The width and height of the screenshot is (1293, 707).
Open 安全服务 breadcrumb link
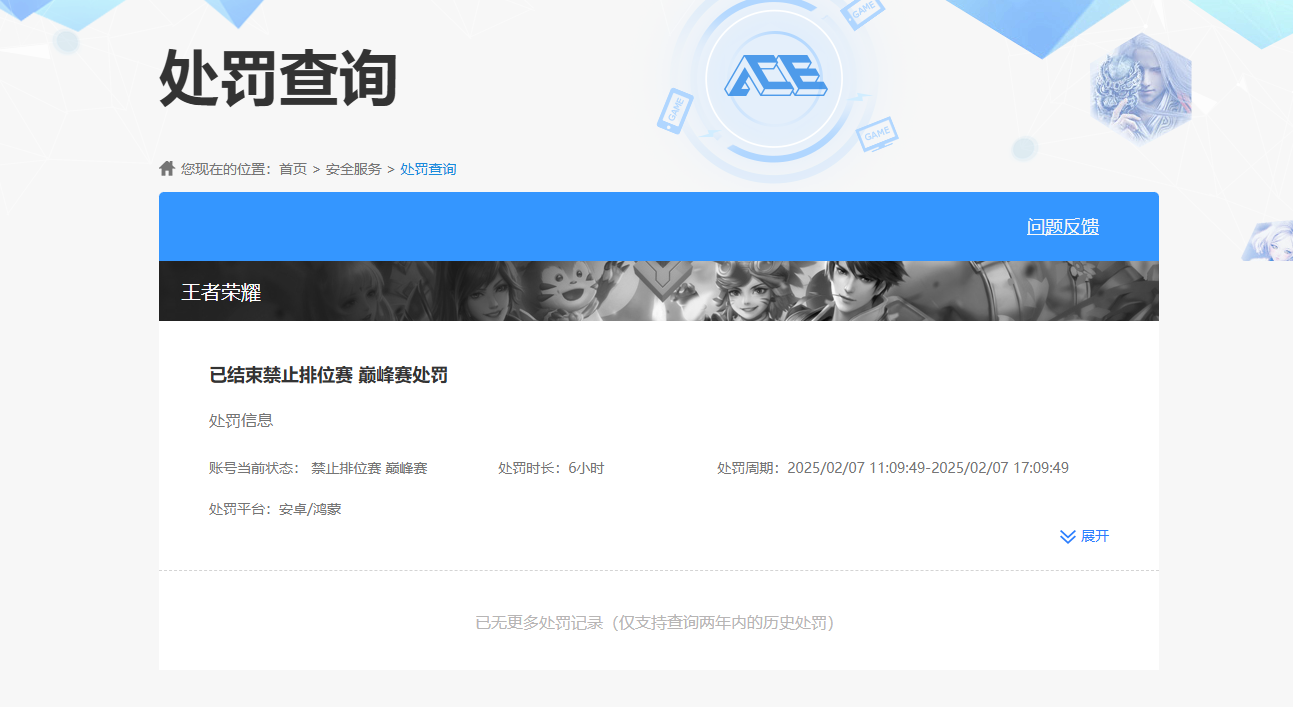354,169
